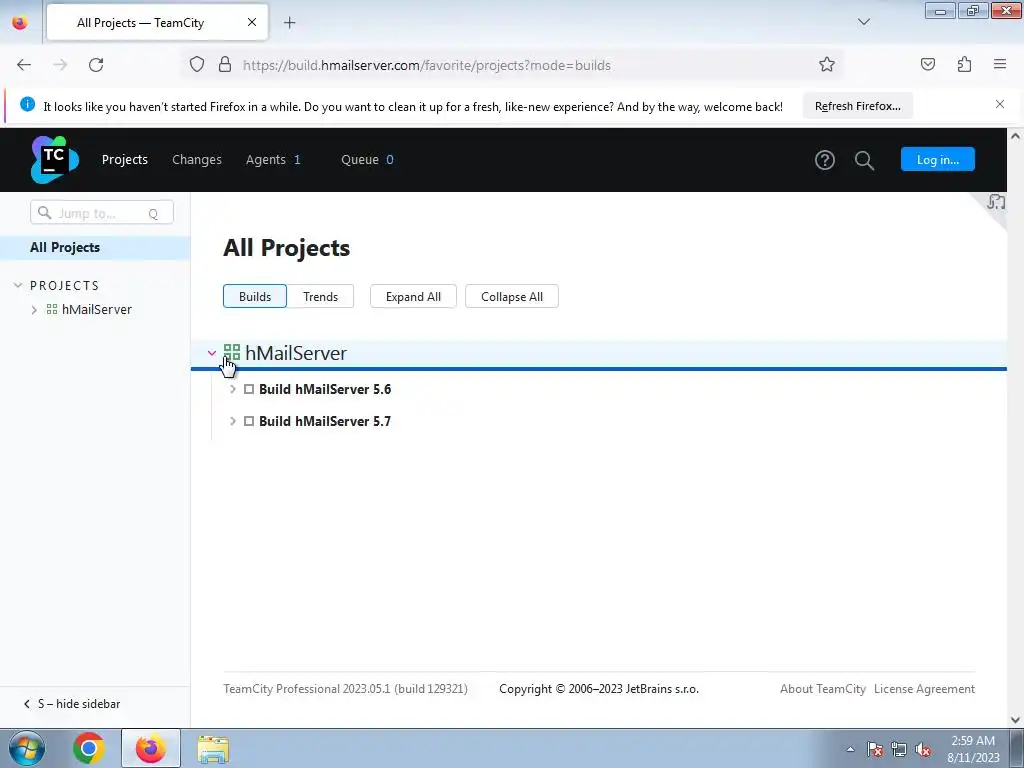The image size is (1024, 768).
Task: Click the info icon in notification bar
Action: [x=27, y=104]
